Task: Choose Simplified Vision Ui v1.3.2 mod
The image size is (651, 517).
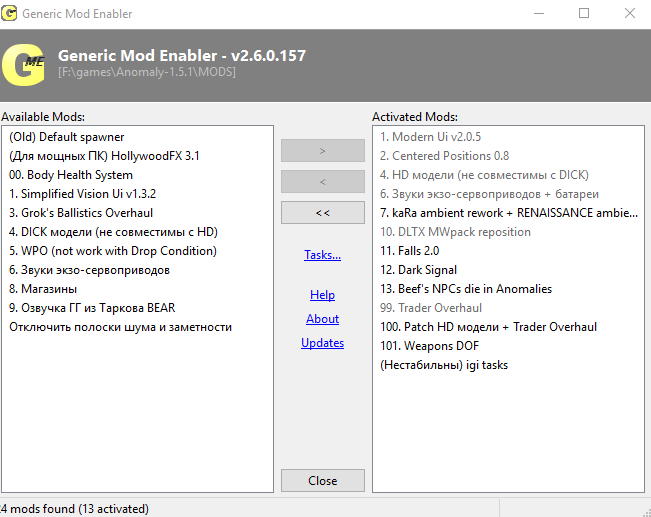Action: 82,194
